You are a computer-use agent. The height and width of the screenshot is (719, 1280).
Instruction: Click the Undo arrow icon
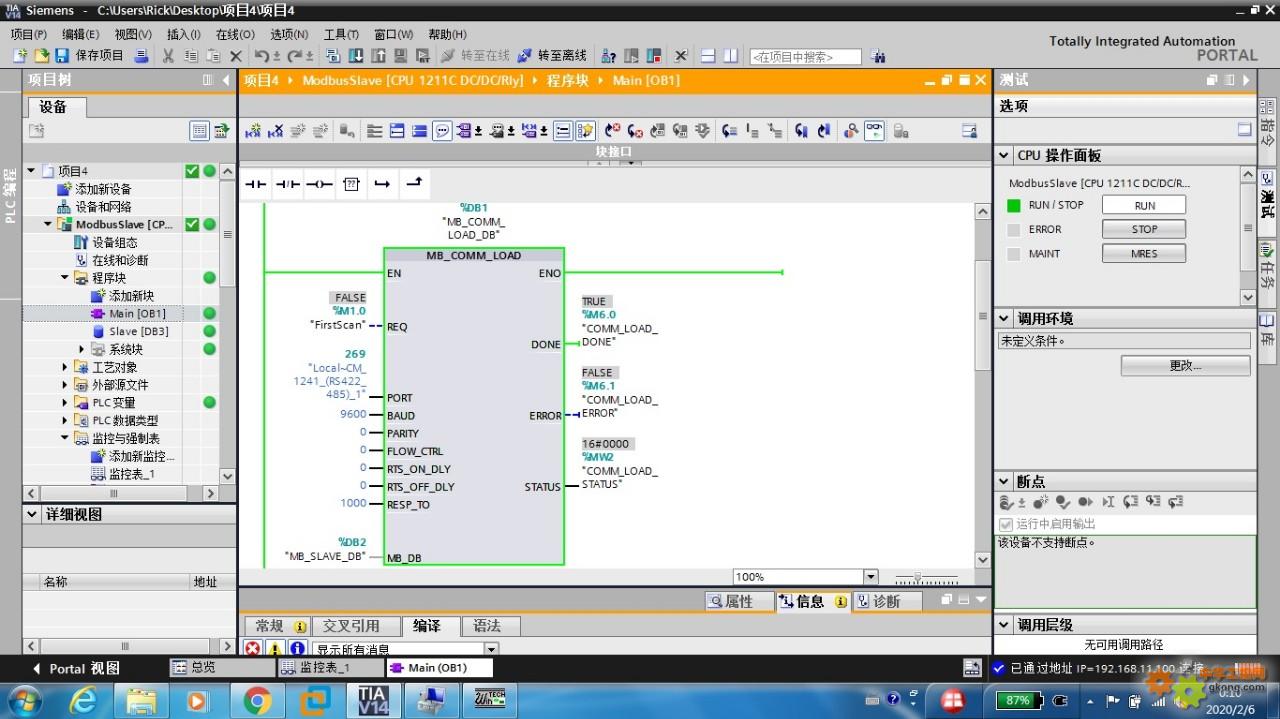tap(261, 56)
